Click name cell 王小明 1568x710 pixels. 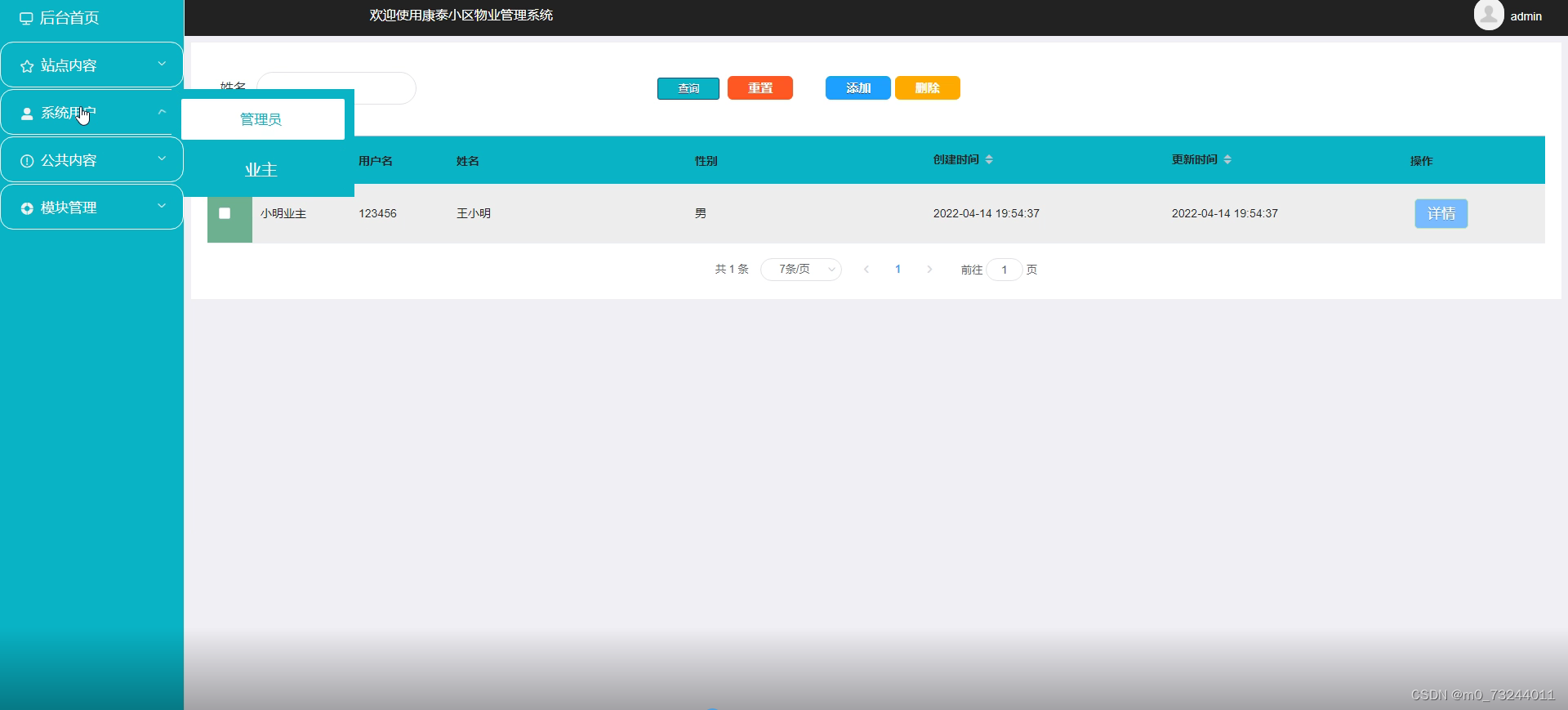coord(474,213)
